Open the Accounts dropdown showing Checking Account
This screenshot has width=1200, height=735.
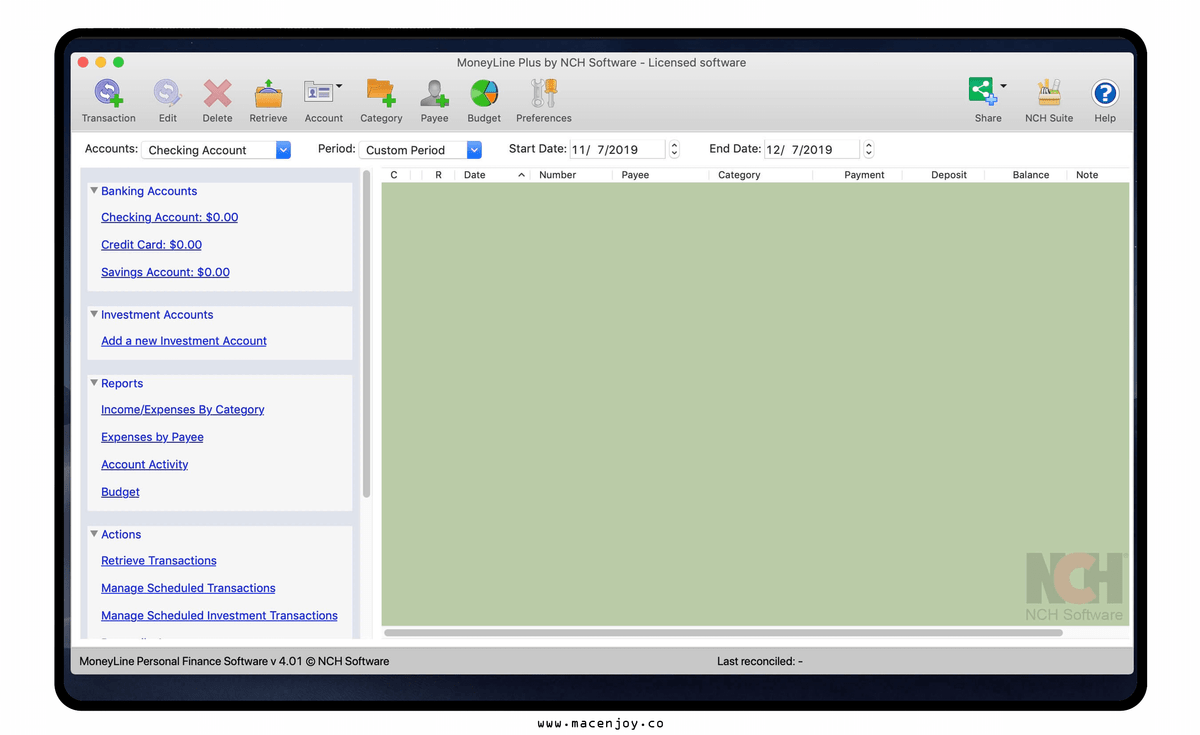pos(216,150)
